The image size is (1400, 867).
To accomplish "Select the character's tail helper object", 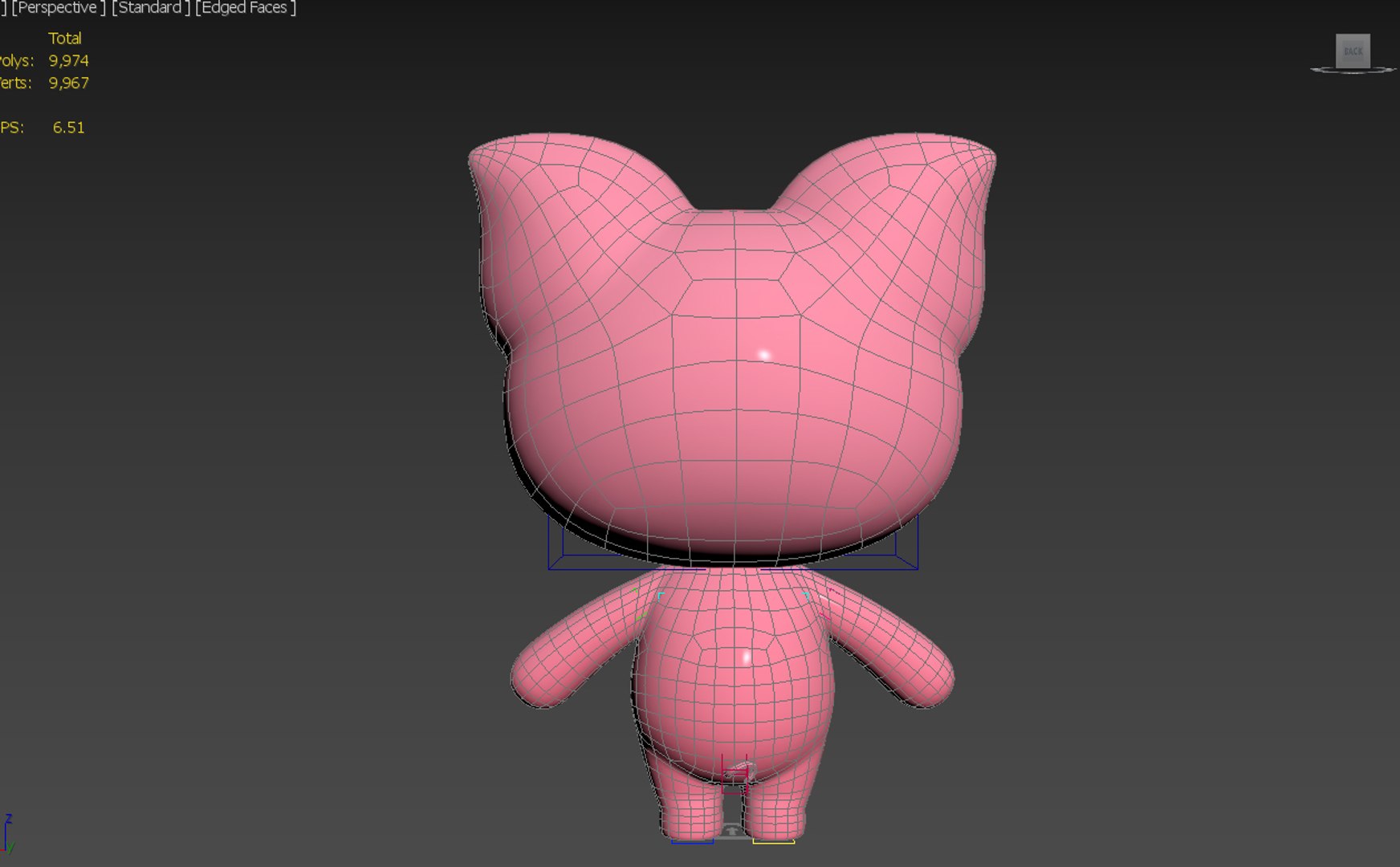I will tap(735, 775).
